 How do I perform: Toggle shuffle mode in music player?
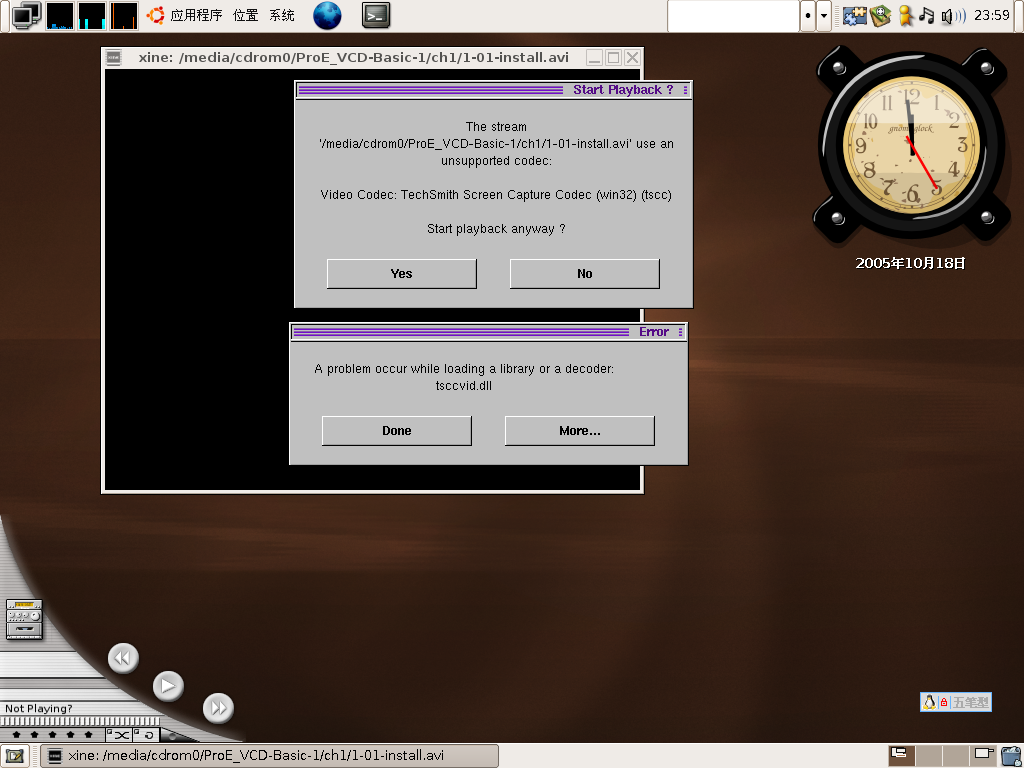pyautogui.click(x=119, y=735)
